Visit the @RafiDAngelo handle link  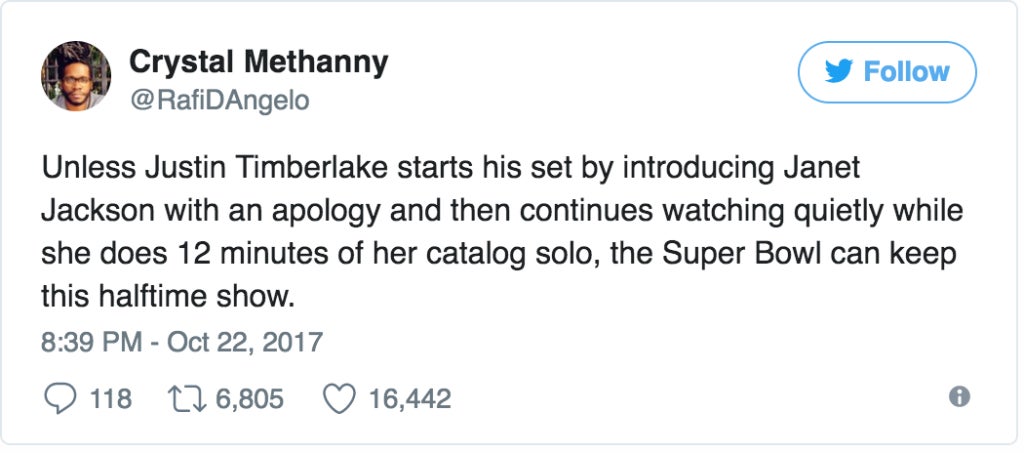pos(219,101)
